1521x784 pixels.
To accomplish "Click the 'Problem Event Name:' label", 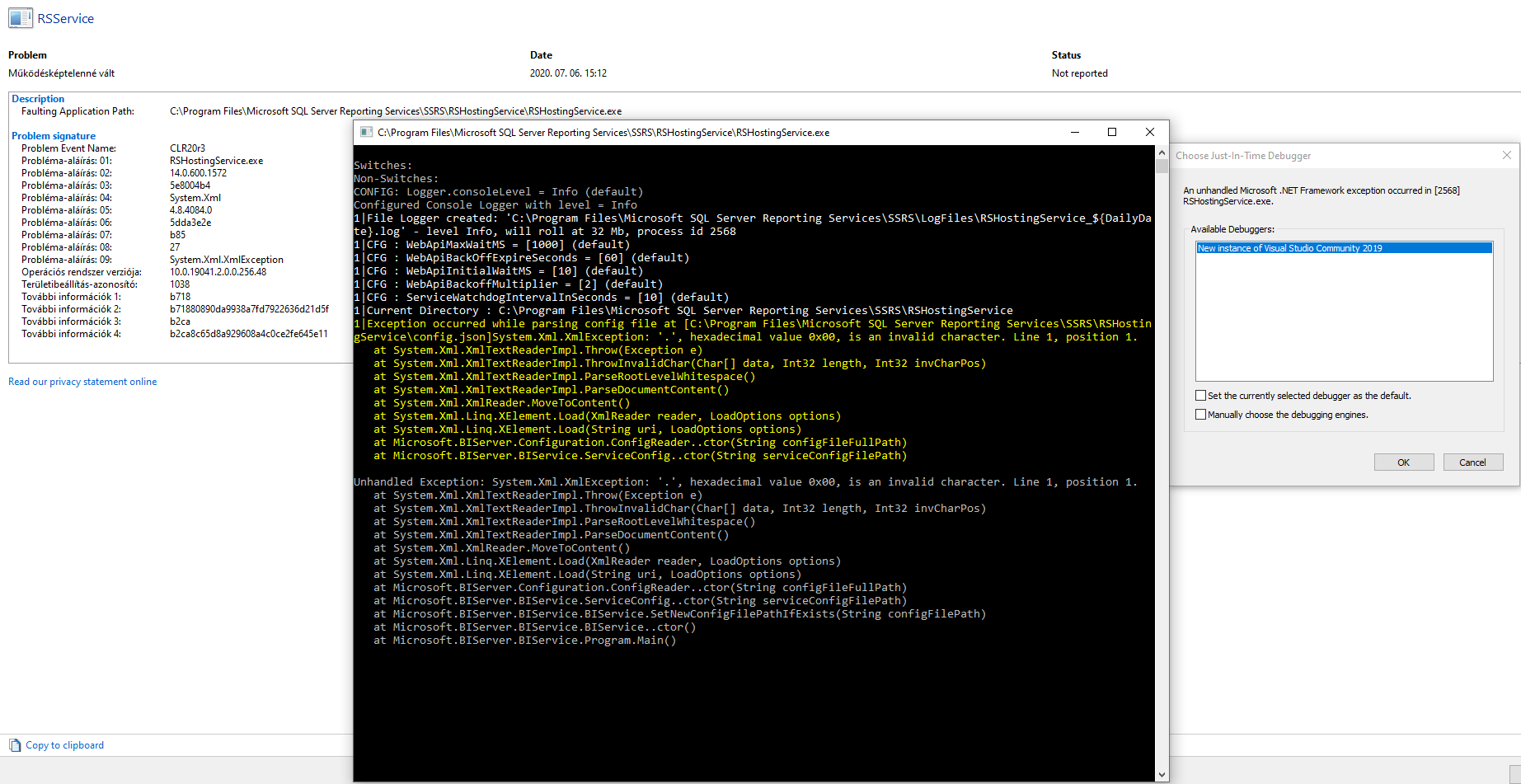I will tap(68, 148).
